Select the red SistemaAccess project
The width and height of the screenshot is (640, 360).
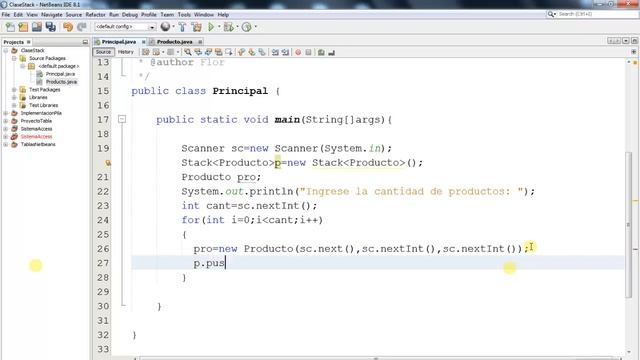click(x=36, y=137)
